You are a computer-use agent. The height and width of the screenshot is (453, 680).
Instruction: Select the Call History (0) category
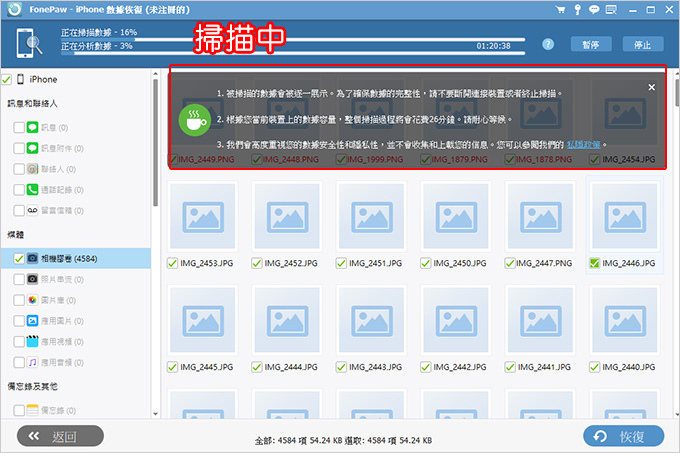[x=76, y=189]
